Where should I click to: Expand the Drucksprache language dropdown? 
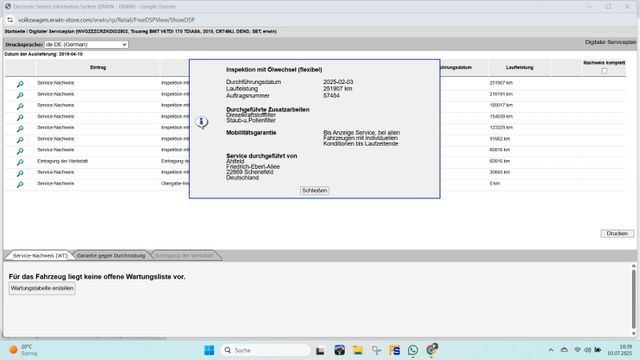(x=86, y=44)
